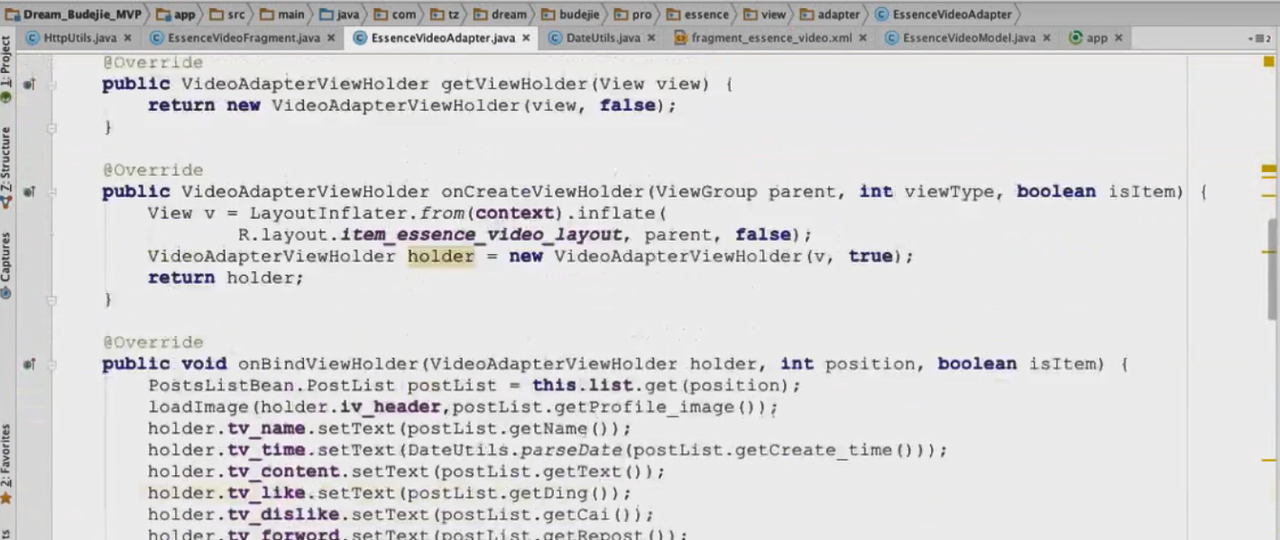Viewport: 1280px width, 540px height.
Task: Click tv_name field in the code
Action: (x=267, y=429)
